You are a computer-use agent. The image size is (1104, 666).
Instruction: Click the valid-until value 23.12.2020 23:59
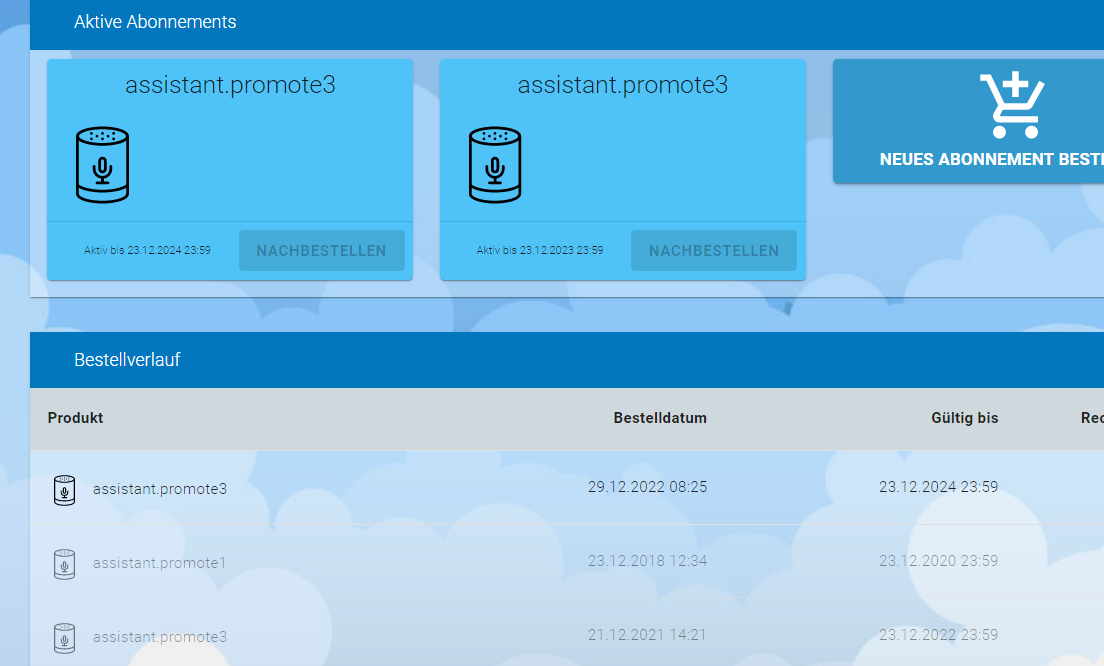939,561
